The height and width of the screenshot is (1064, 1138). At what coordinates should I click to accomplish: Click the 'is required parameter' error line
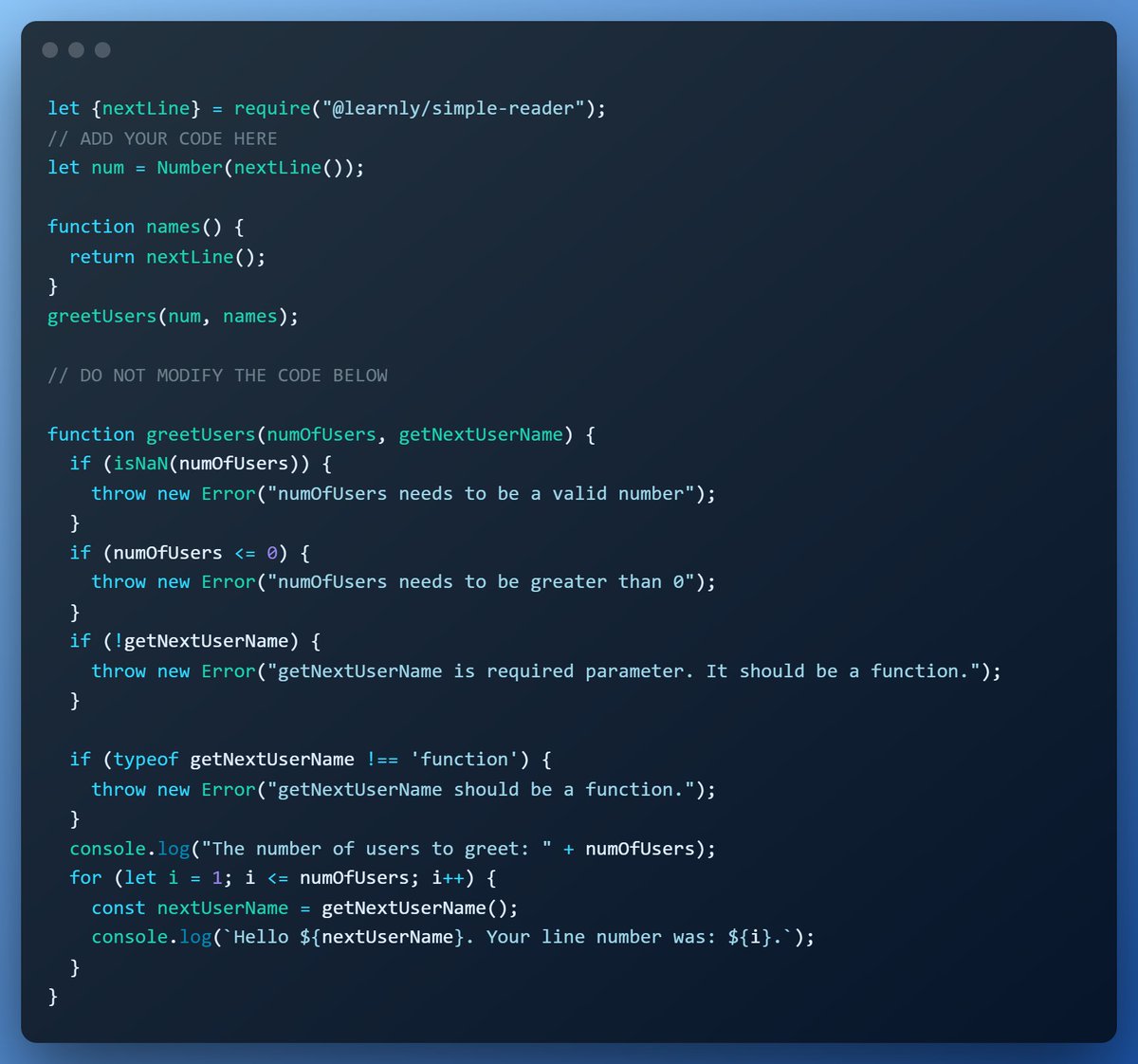(x=546, y=671)
